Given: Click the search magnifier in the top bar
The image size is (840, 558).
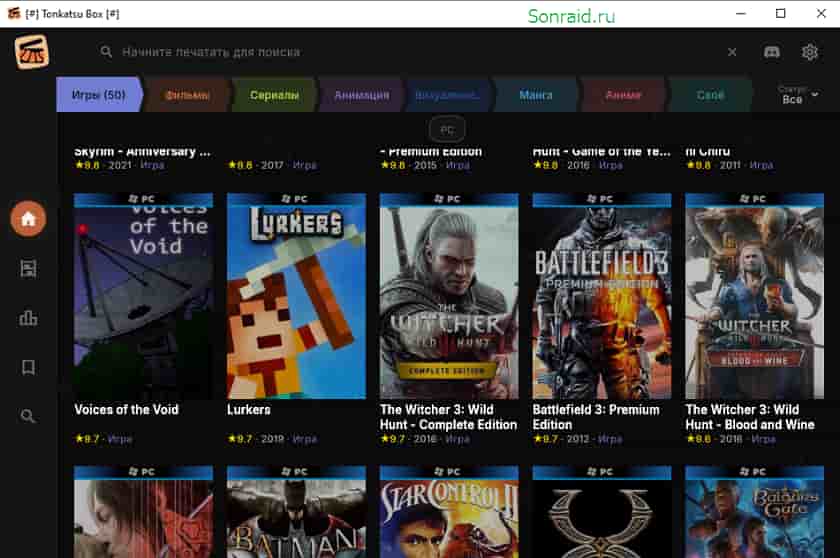Looking at the screenshot, I should click(x=106, y=52).
